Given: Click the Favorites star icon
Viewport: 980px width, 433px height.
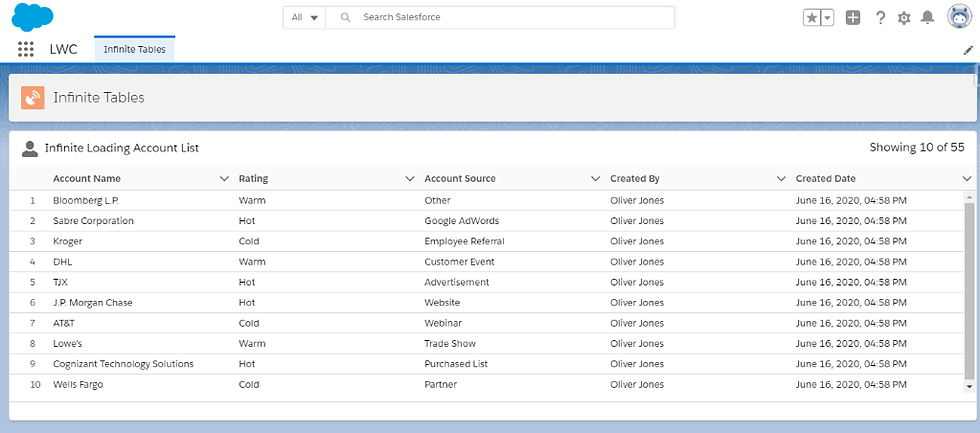Looking at the screenshot, I should [x=811, y=18].
